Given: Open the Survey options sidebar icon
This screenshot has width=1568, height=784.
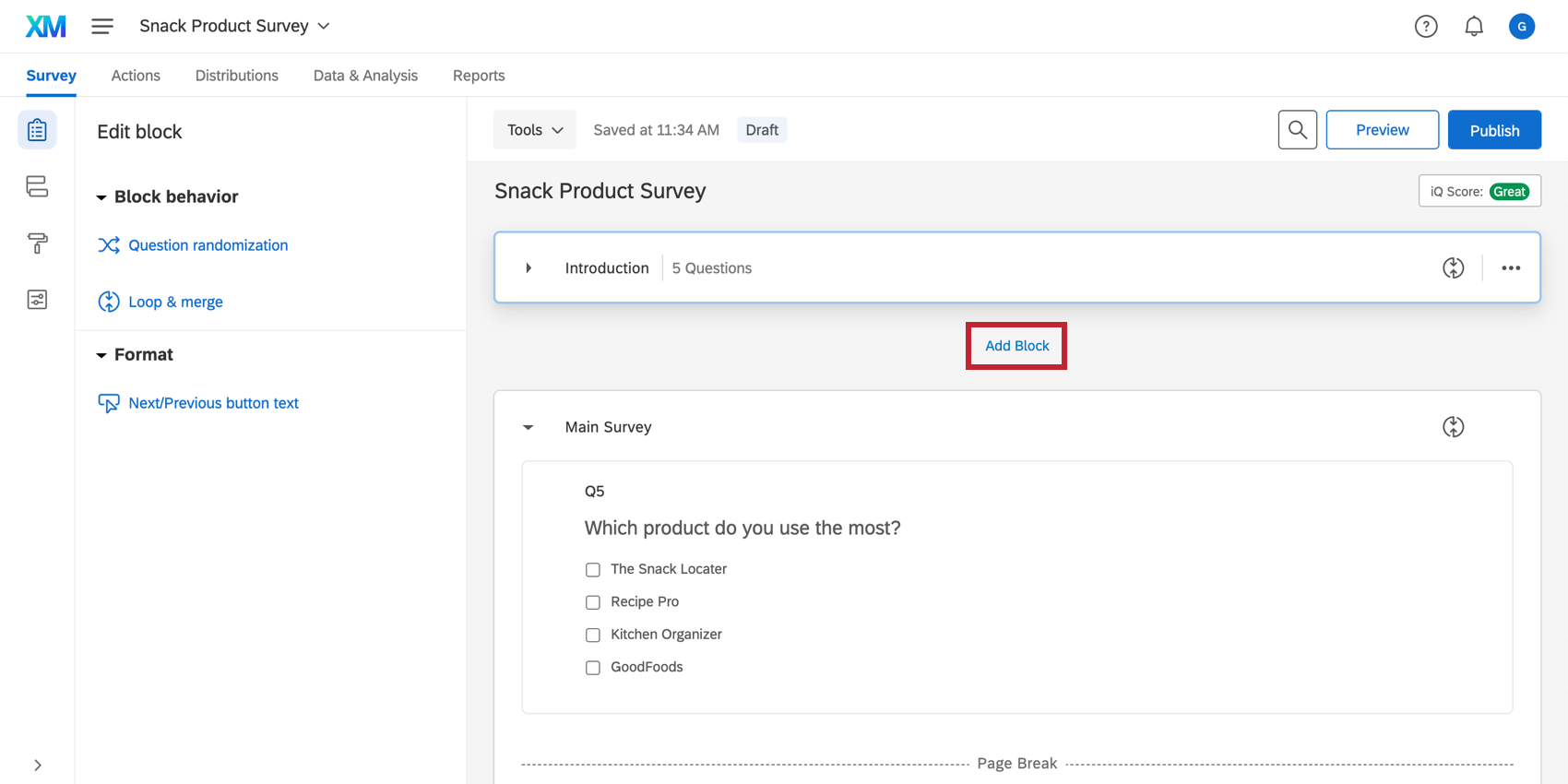Looking at the screenshot, I should click(37, 300).
